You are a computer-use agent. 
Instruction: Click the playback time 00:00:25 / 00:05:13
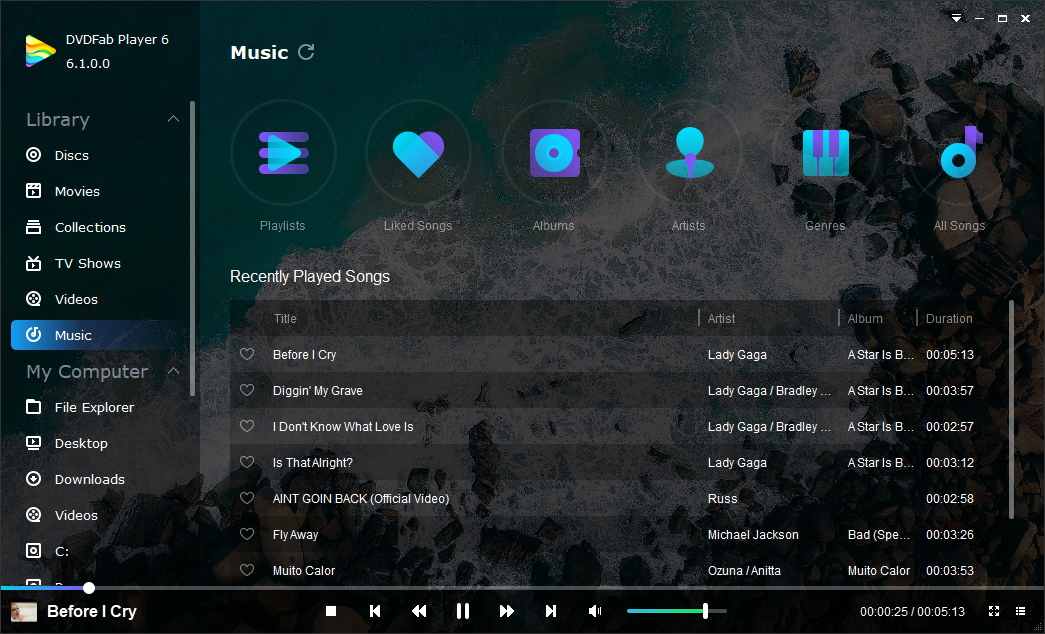pos(912,611)
